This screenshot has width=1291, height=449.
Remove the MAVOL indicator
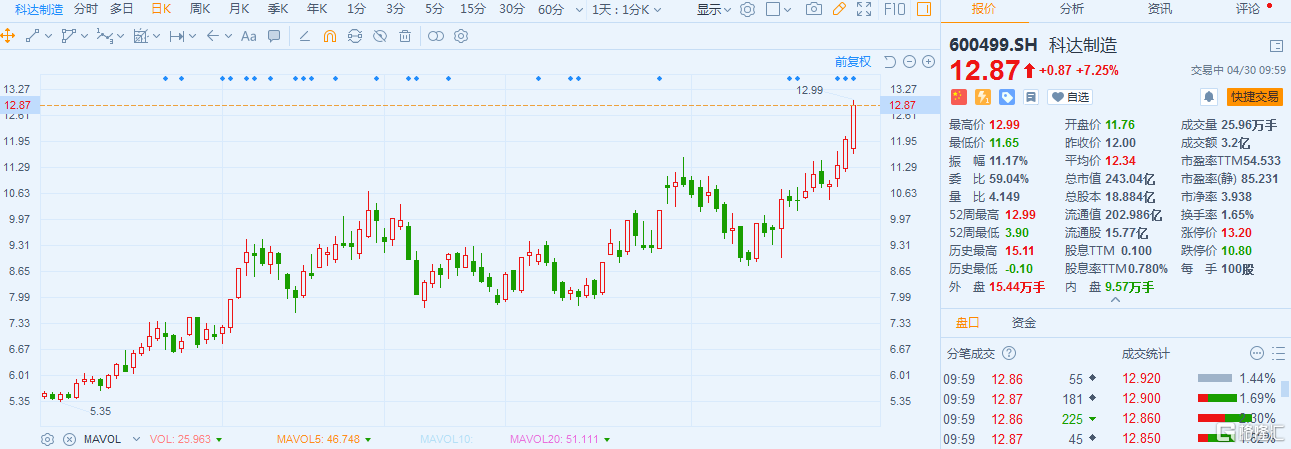coord(69,439)
